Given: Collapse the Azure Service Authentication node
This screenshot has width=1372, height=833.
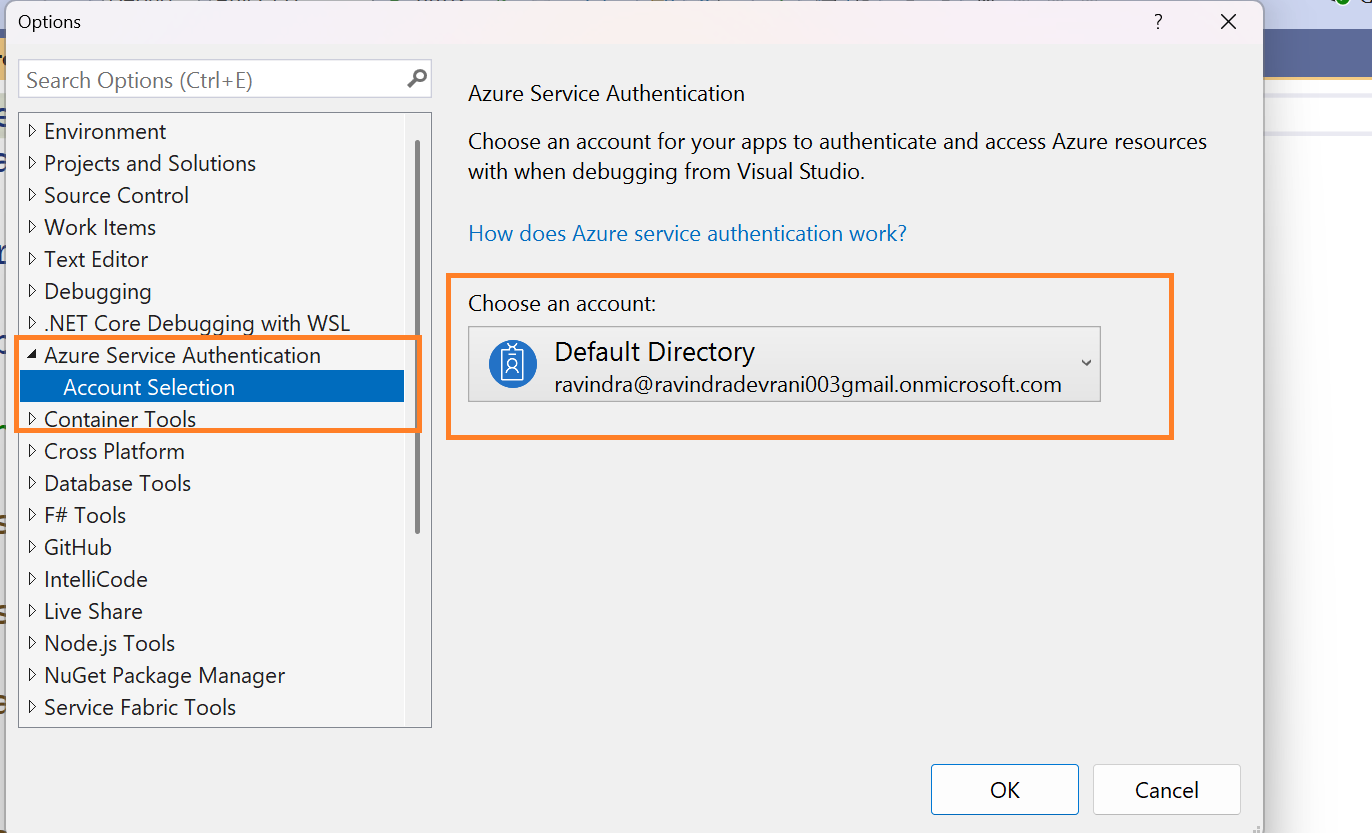Looking at the screenshot, I should 33,355.
